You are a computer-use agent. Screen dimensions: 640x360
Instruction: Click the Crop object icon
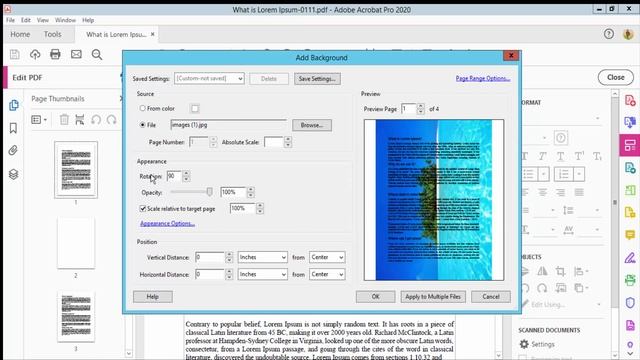pos(560,271)
